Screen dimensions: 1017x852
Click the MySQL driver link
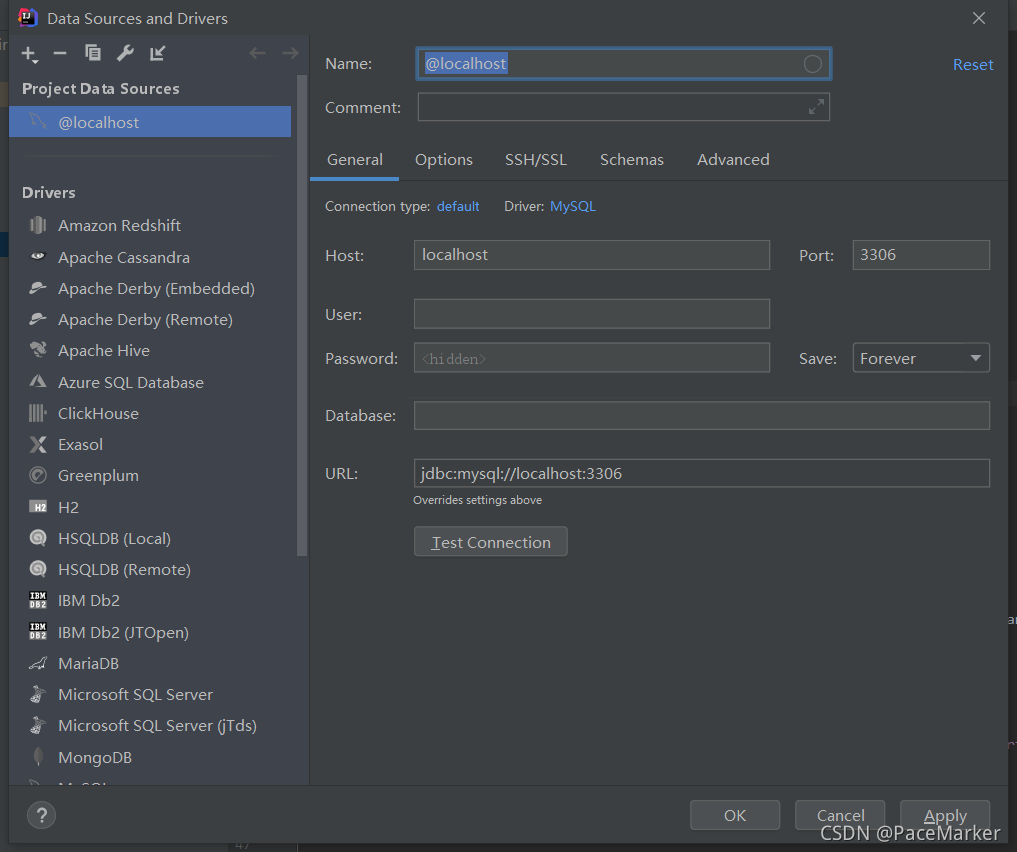pos(573,206)
